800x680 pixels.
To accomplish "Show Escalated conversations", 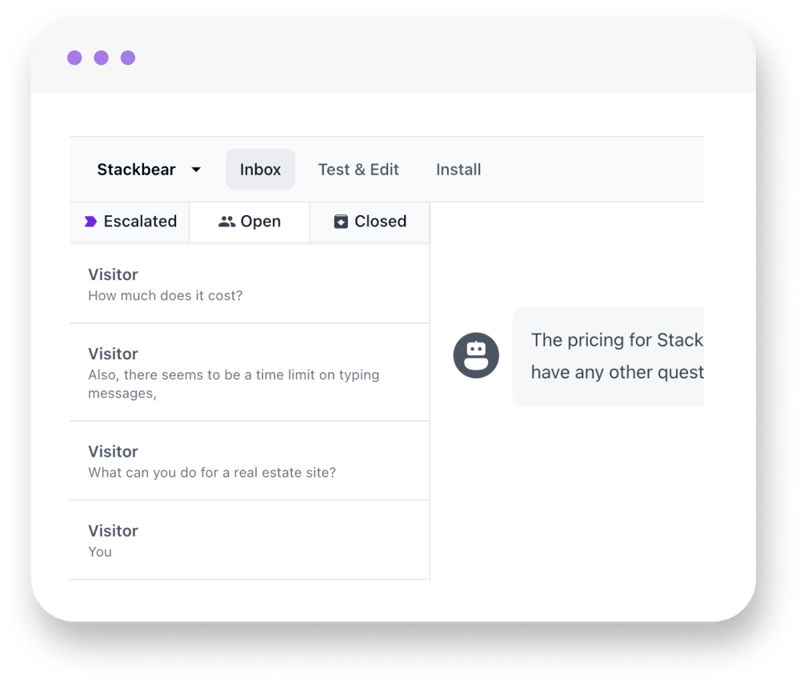I will coord(130,222).
